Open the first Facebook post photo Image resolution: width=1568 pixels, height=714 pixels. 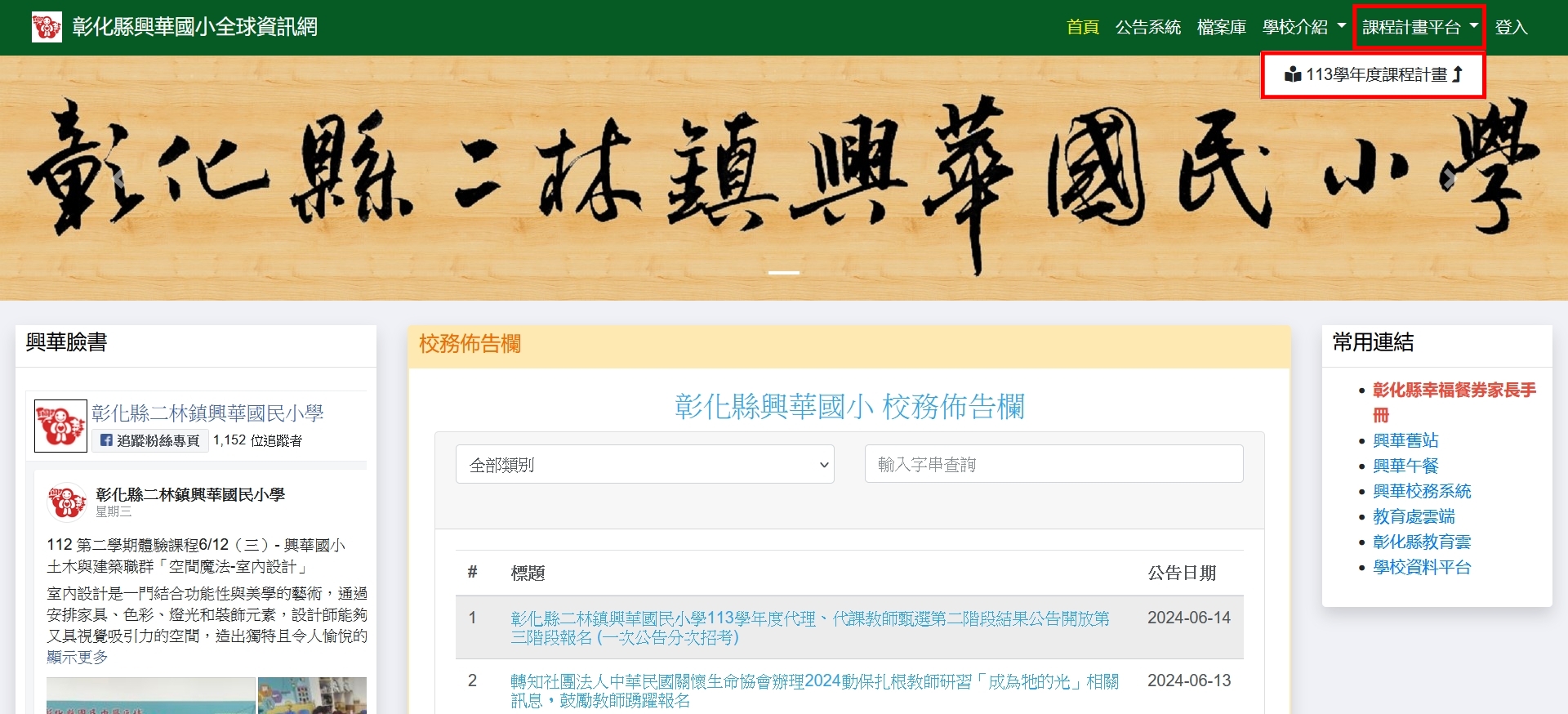[x=151, y=695]
